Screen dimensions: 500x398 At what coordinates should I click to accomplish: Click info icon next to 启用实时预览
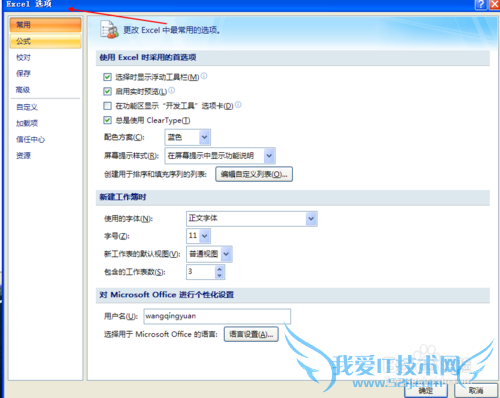(171, 90)
